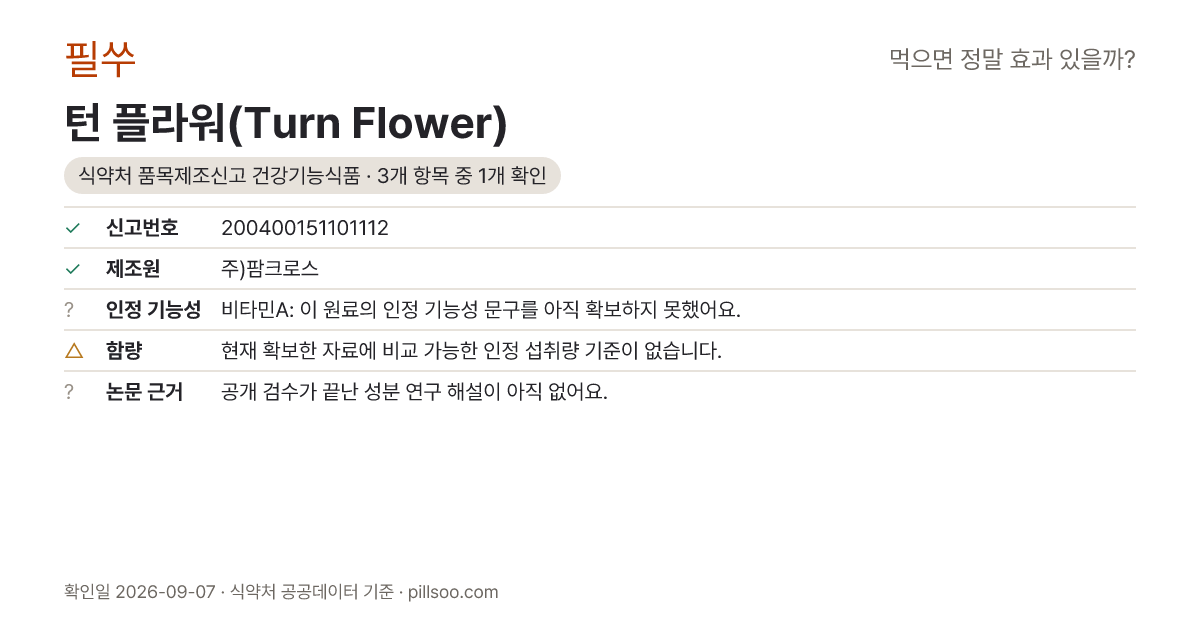Screen dimensions: 1200x630
Task: Click the 논문 근거 row label
Action: tap(144, 392)
